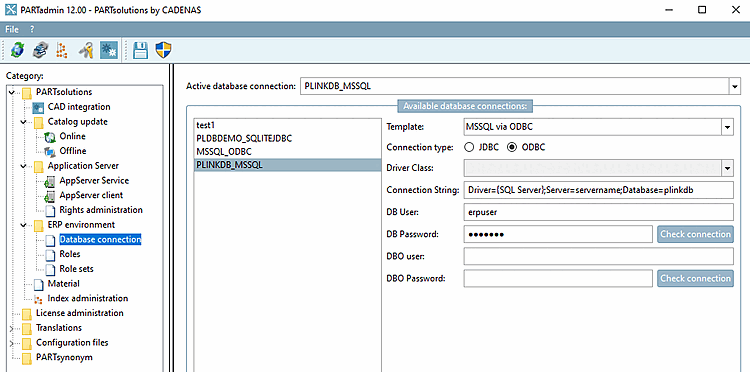
Task: Click the DBO Password field
Action: coord(558,278)
